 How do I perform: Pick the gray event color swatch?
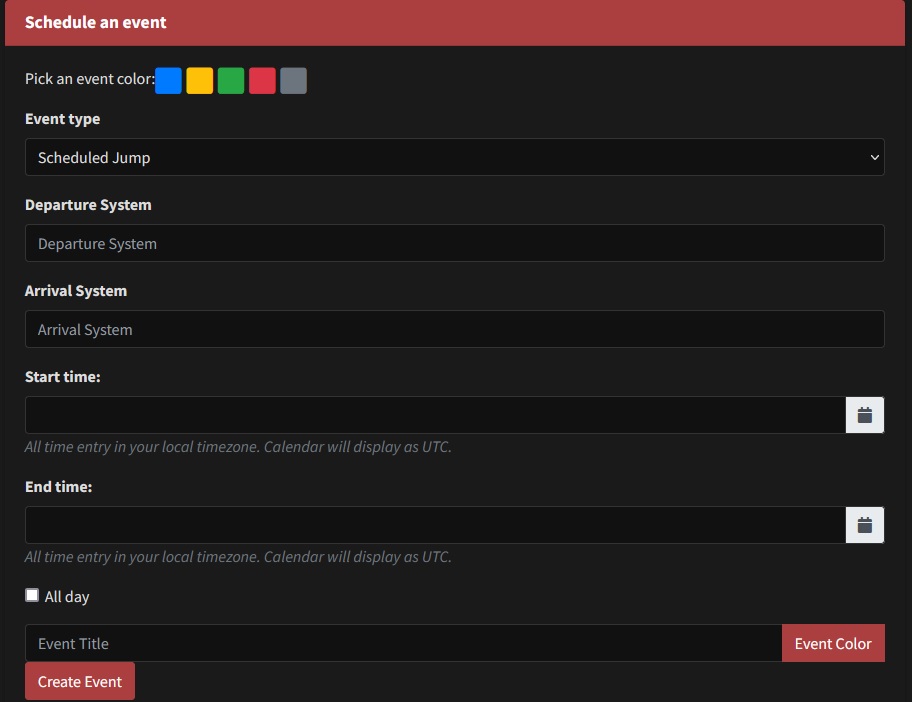point(294,80)
